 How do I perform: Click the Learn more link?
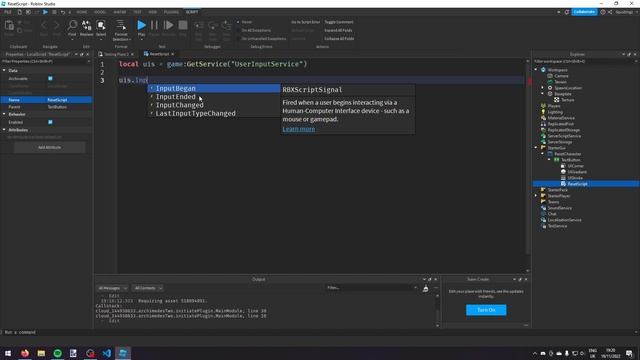(x=298, y=129)
